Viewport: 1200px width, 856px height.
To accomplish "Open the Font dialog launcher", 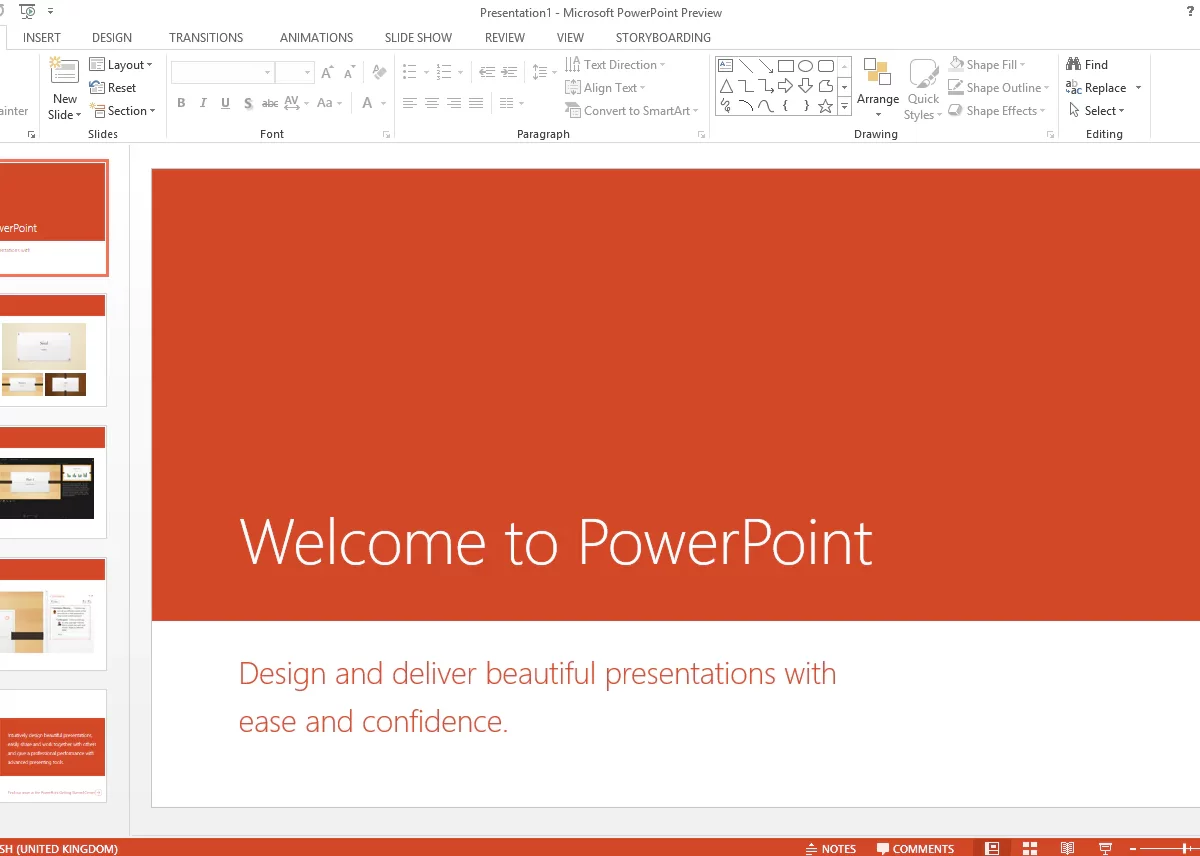I will pyautogui.click(x=387, y=134).
